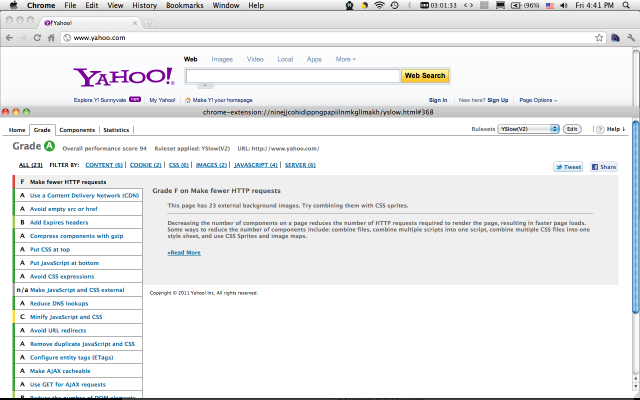
Task: Open the Rulesets YSlow(V2) dropdown
Action: click(x=528, y=129)
